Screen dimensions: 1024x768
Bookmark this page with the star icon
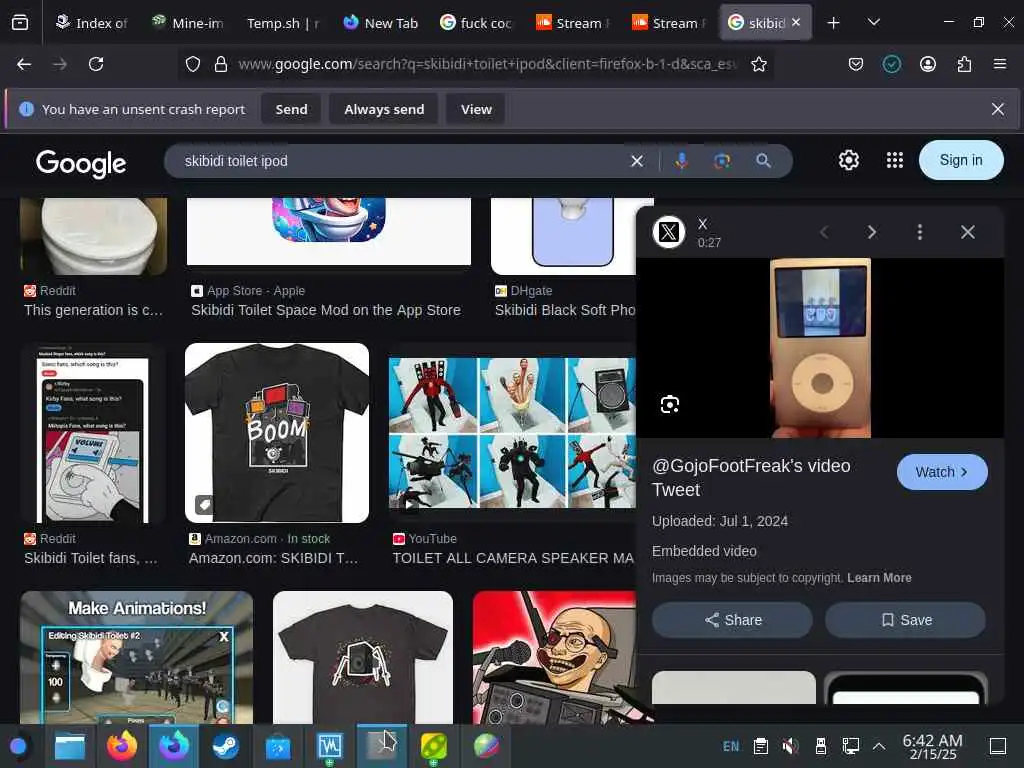758,64
